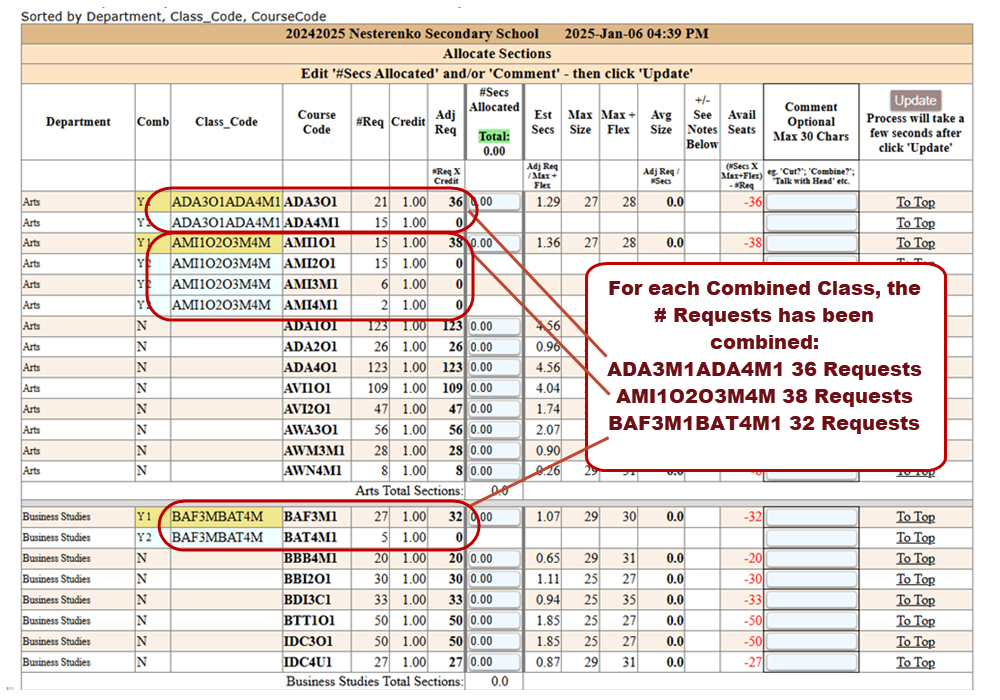Click the BAF3MBAT4M class code cell for BAT4M1
Image resolution: width=1000 pixels, height=700 pixels.
click(x=218, y=538)
